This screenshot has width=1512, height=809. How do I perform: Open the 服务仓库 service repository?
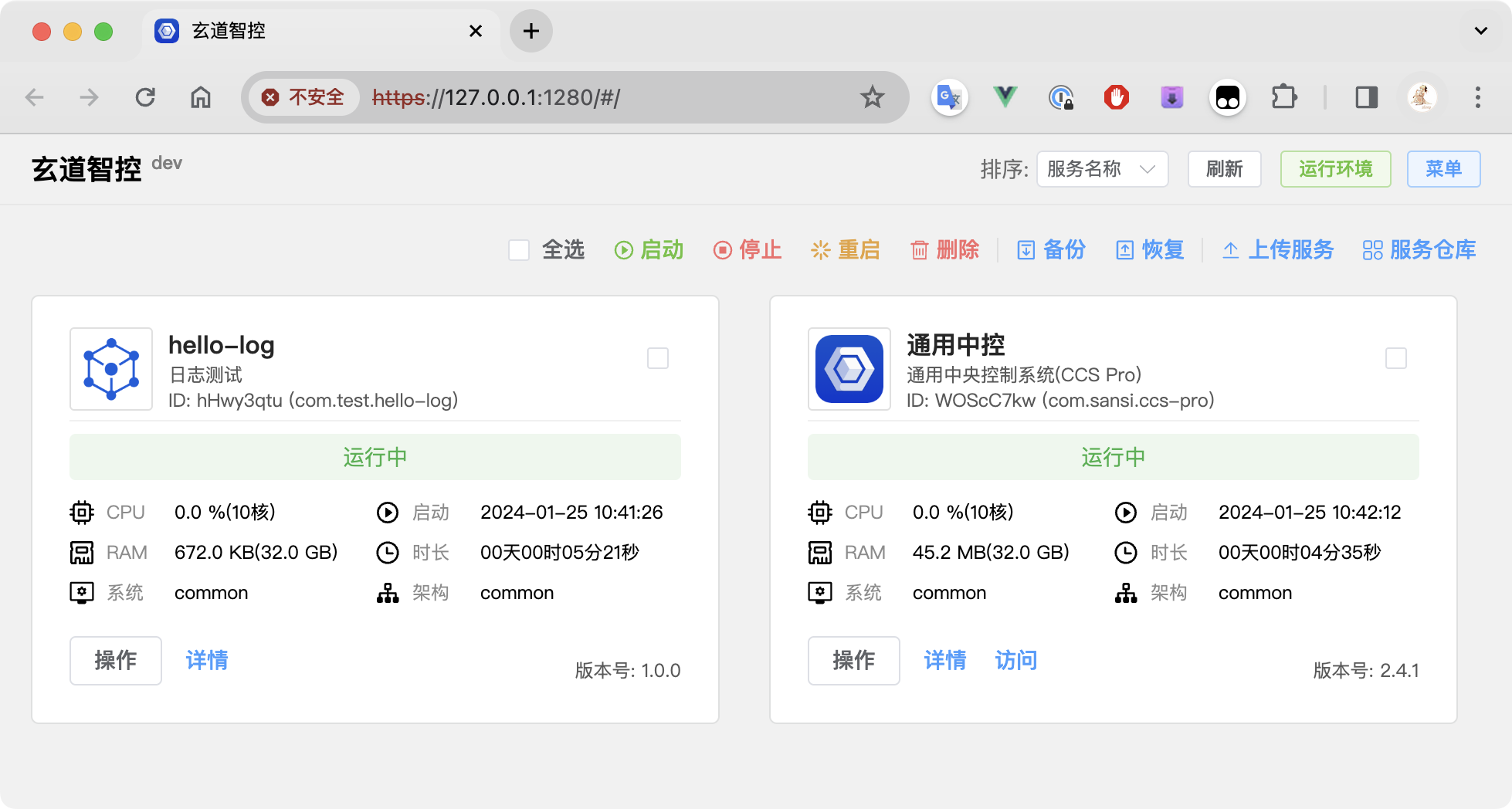point(1419,250)
